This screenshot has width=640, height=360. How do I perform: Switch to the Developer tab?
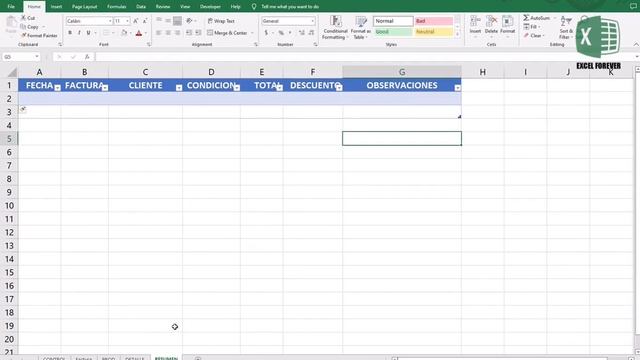(x=210, y=7)
